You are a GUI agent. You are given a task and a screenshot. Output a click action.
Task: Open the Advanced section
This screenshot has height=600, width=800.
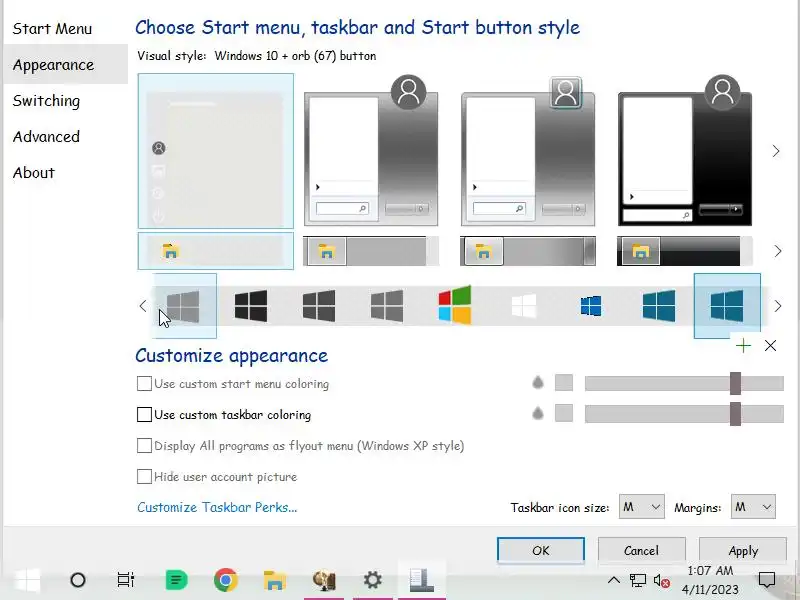tap(46, 137)
